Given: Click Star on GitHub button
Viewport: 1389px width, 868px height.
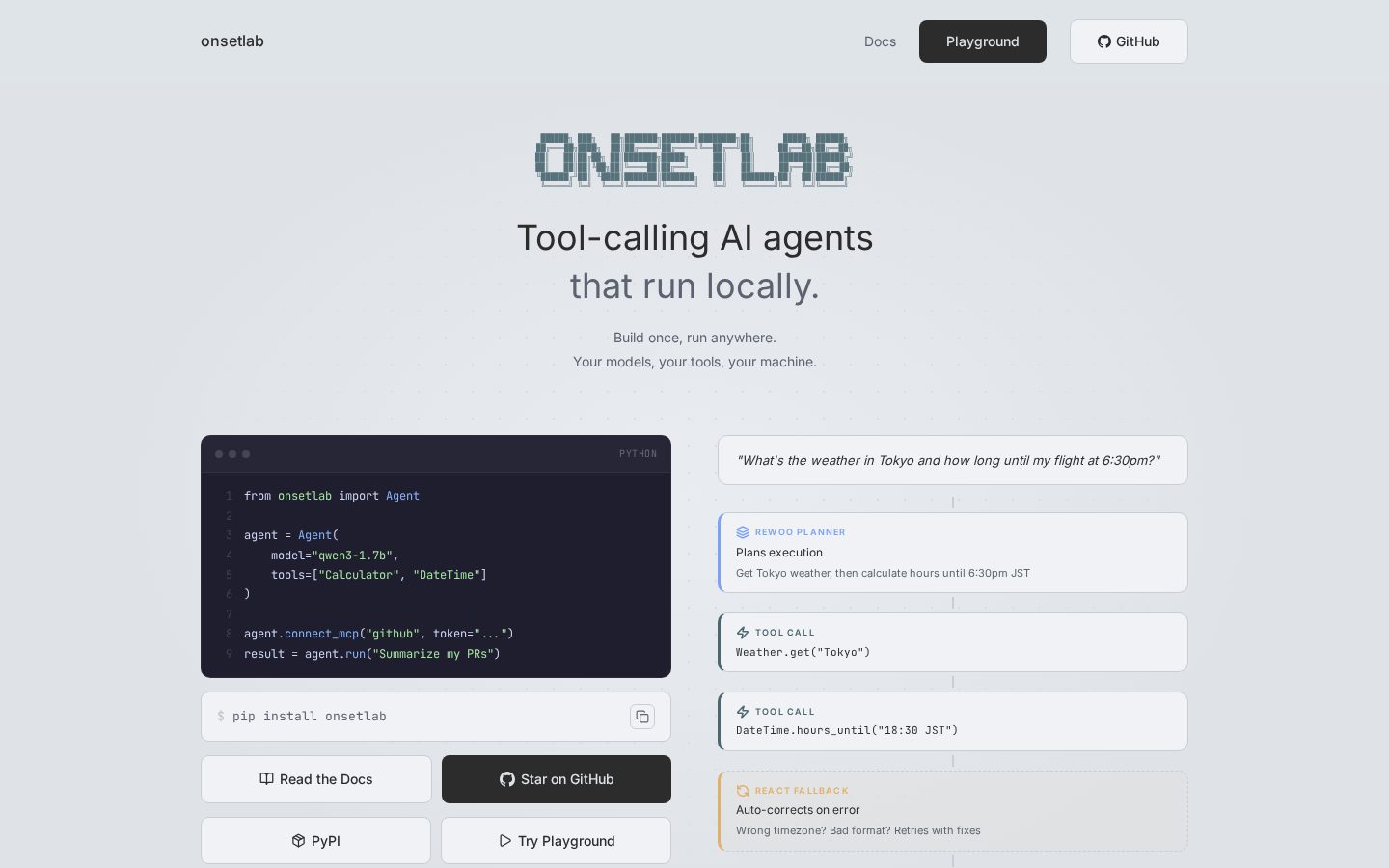Looking at the screenshot, I should tap(557, 779).
